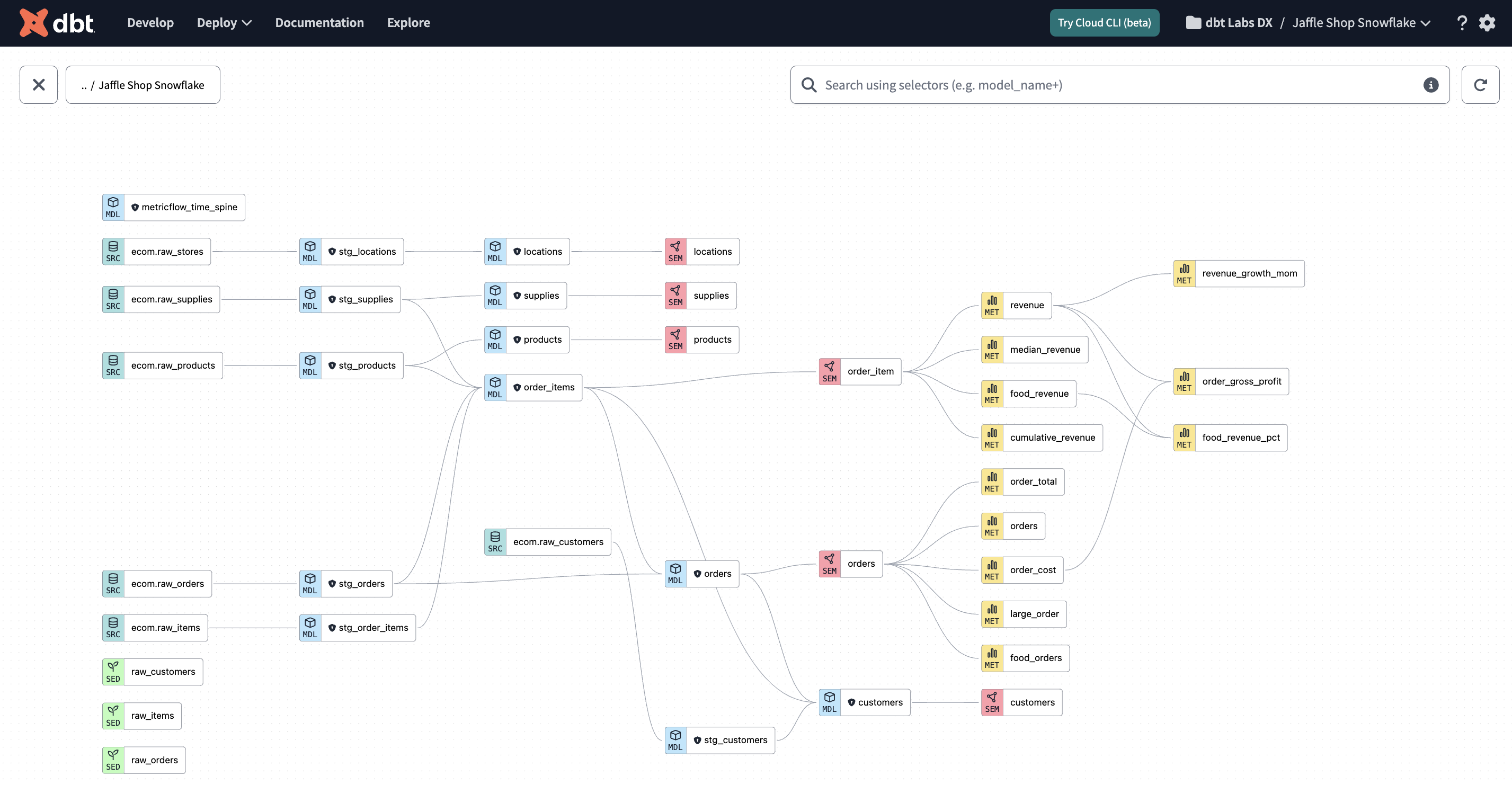Click the dbt Labs DX folder icon
The image size is (1512, 785).
pyautogui.click(x=1192, y=22)
